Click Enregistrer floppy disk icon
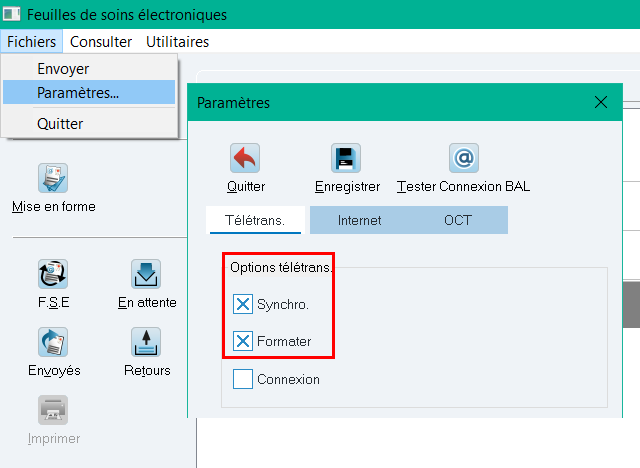 346,158
